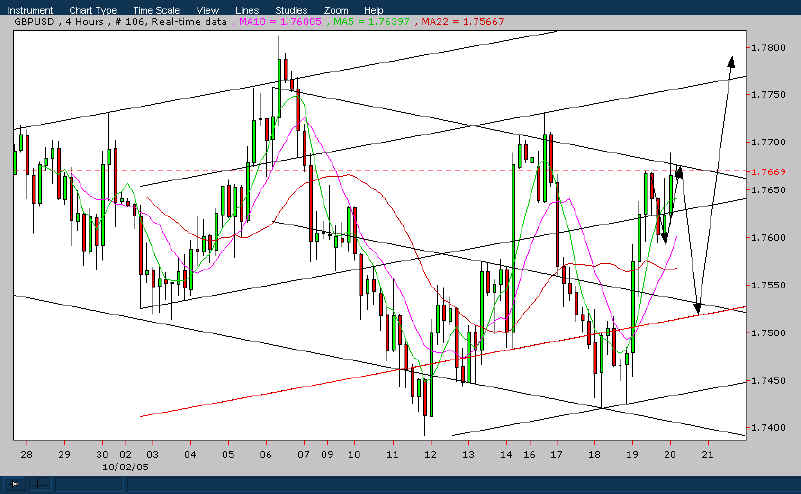Click the 18 date label on time axis
Screen dimensions: 801x494
(x=594, y=454)
